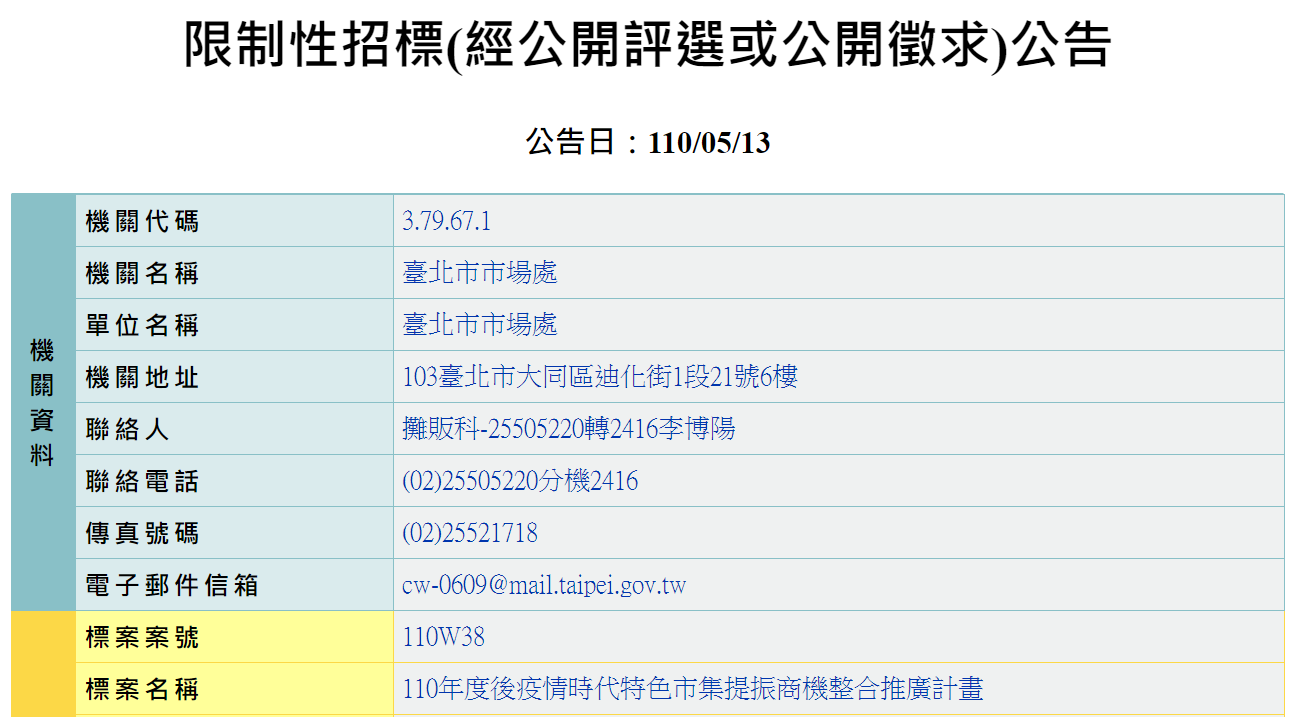Select phone (02)25505220分機2416
Image resolution: width=1307 pixels, height=717 pixels.
520,481
